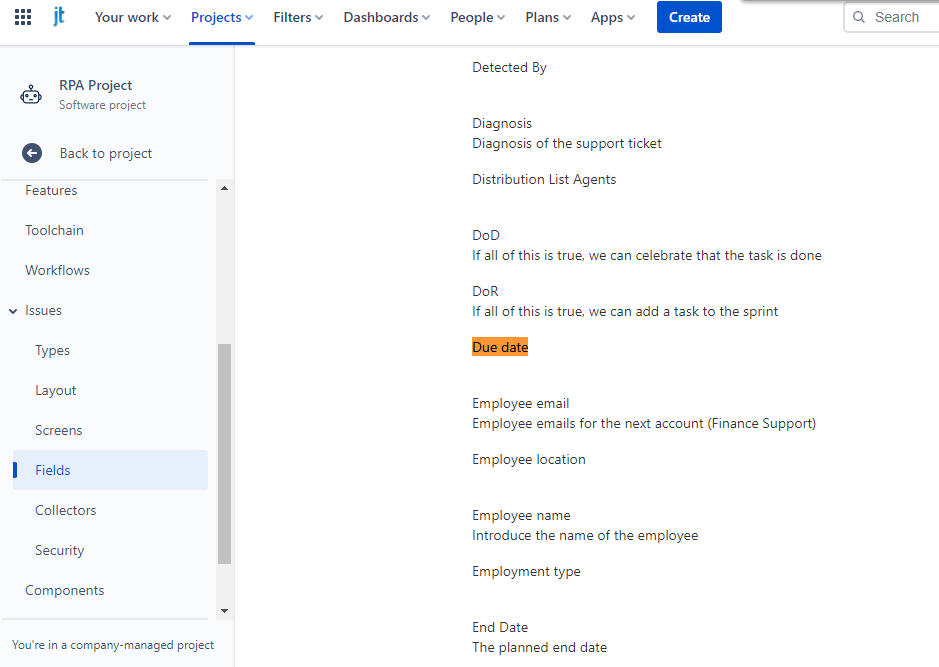Click the Create button
The width and height of the screenshot is (939, 667).
tap(689, 17)
